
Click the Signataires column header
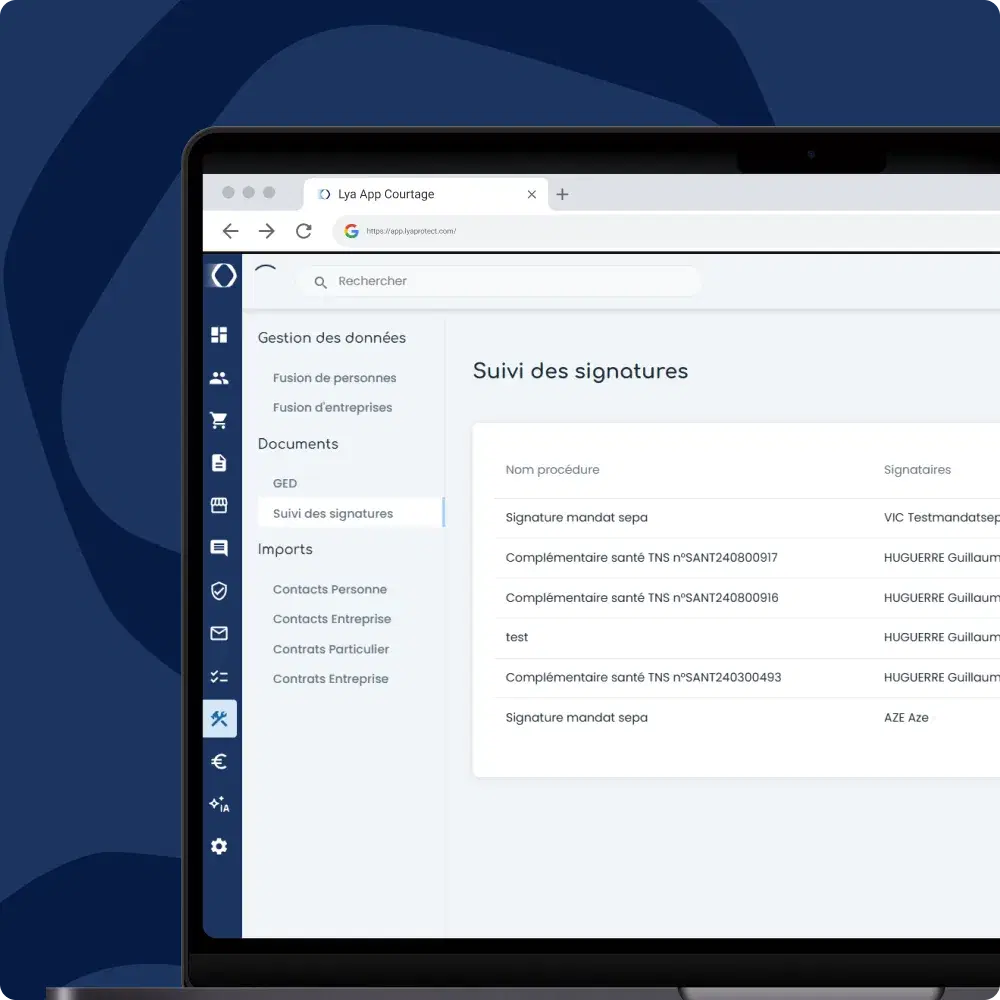(917, 470)
